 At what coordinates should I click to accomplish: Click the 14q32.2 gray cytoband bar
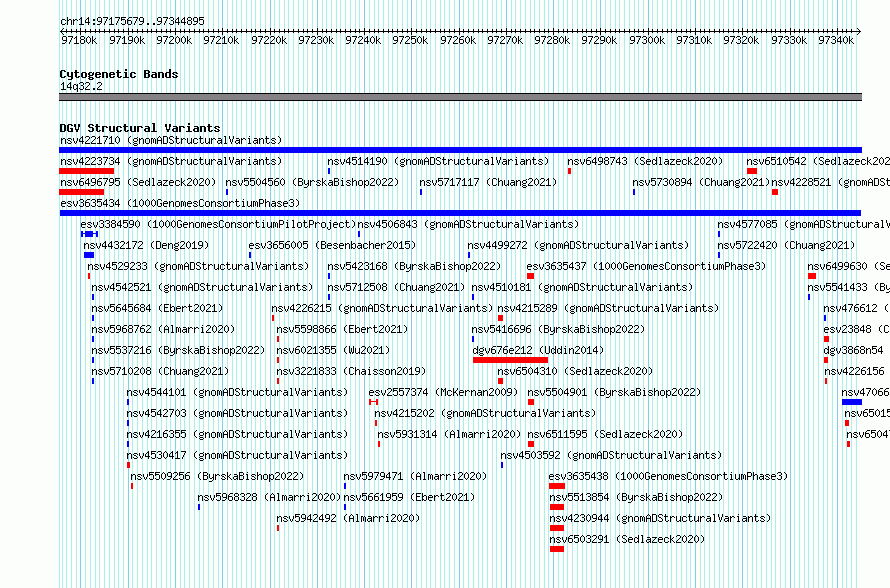tap(460, 97)
